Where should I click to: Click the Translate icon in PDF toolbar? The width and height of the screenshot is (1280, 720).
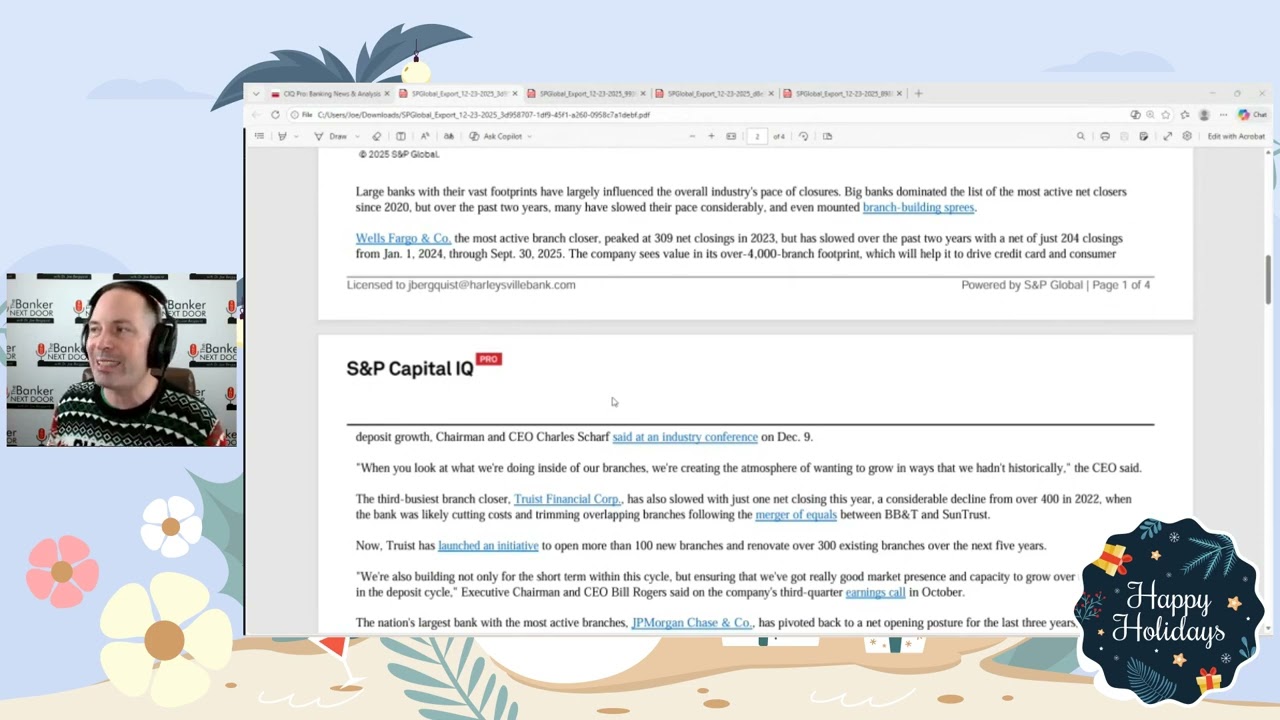(x=449, y=136)
